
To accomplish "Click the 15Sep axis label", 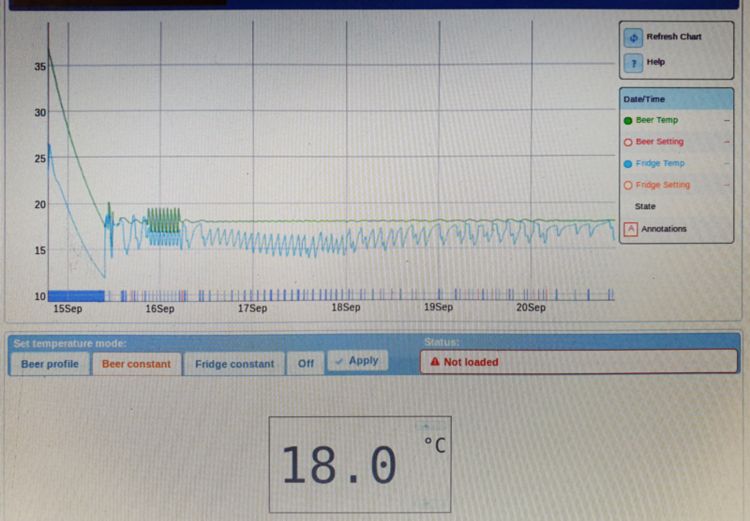I will (x=67, y=309).
